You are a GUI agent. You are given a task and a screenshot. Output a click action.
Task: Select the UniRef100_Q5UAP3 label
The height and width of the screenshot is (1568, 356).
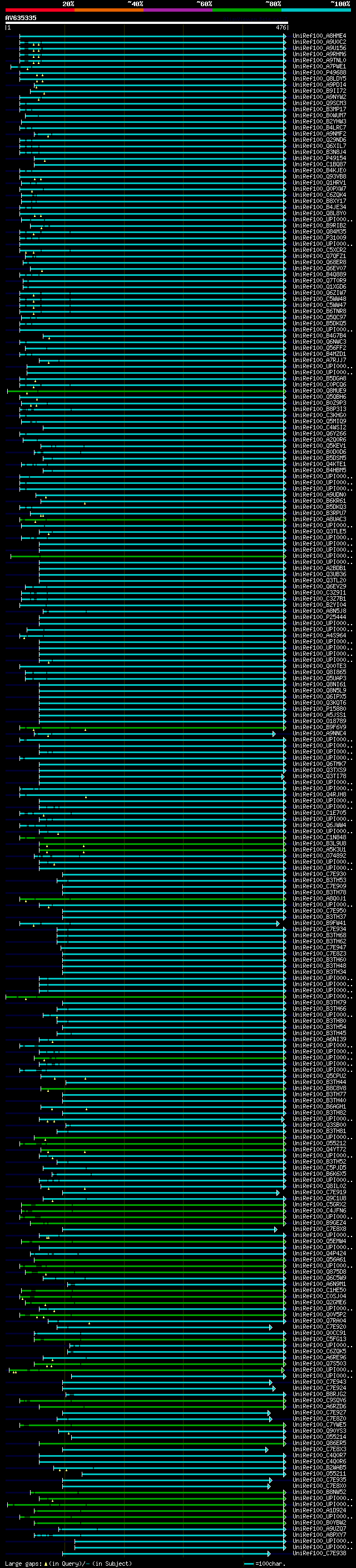point(319,679)
